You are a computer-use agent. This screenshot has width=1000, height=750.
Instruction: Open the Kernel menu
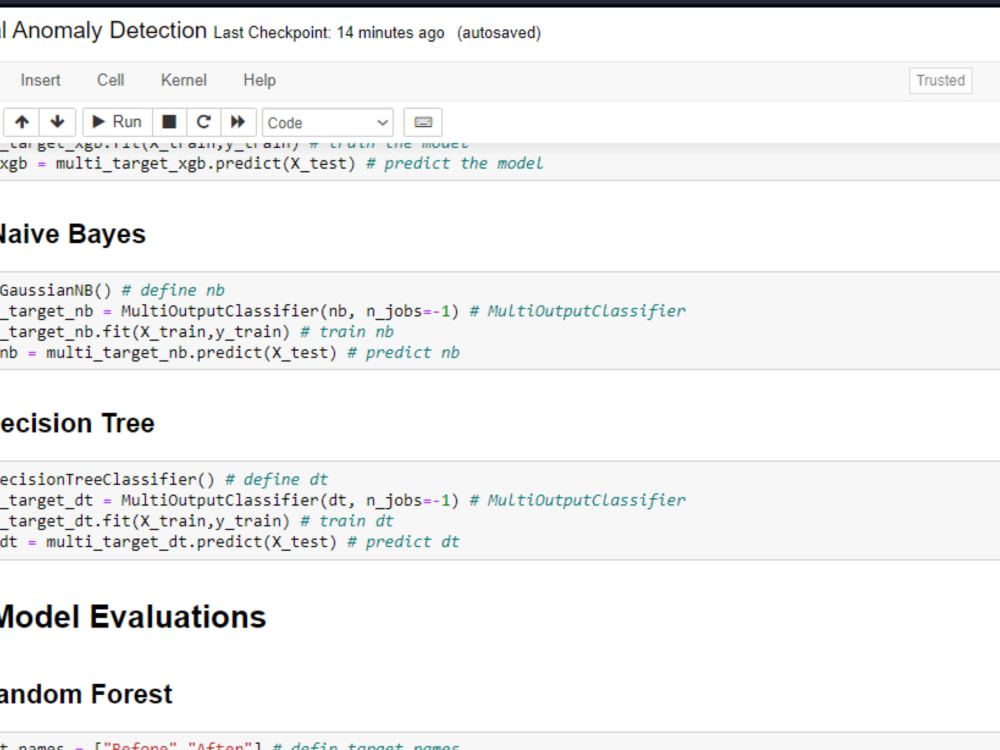[x=183, y=80]
